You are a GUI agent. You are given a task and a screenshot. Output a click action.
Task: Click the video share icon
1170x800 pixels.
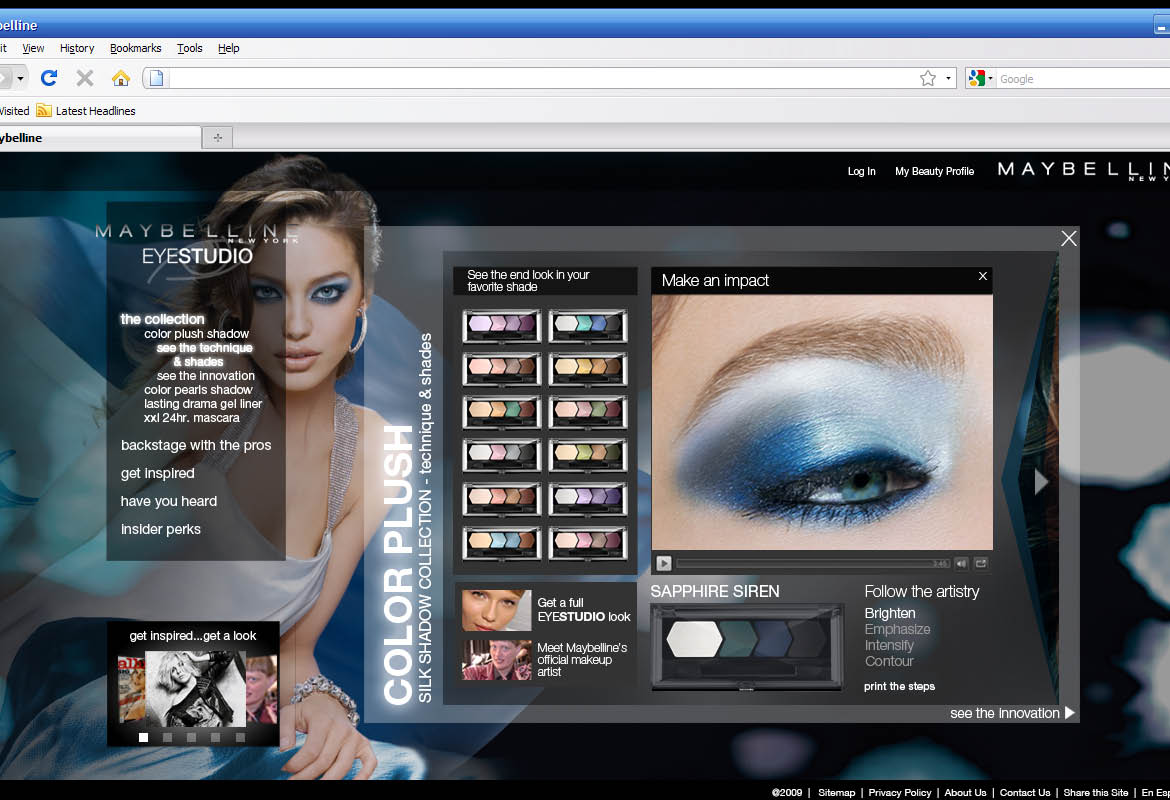point(981,564)
